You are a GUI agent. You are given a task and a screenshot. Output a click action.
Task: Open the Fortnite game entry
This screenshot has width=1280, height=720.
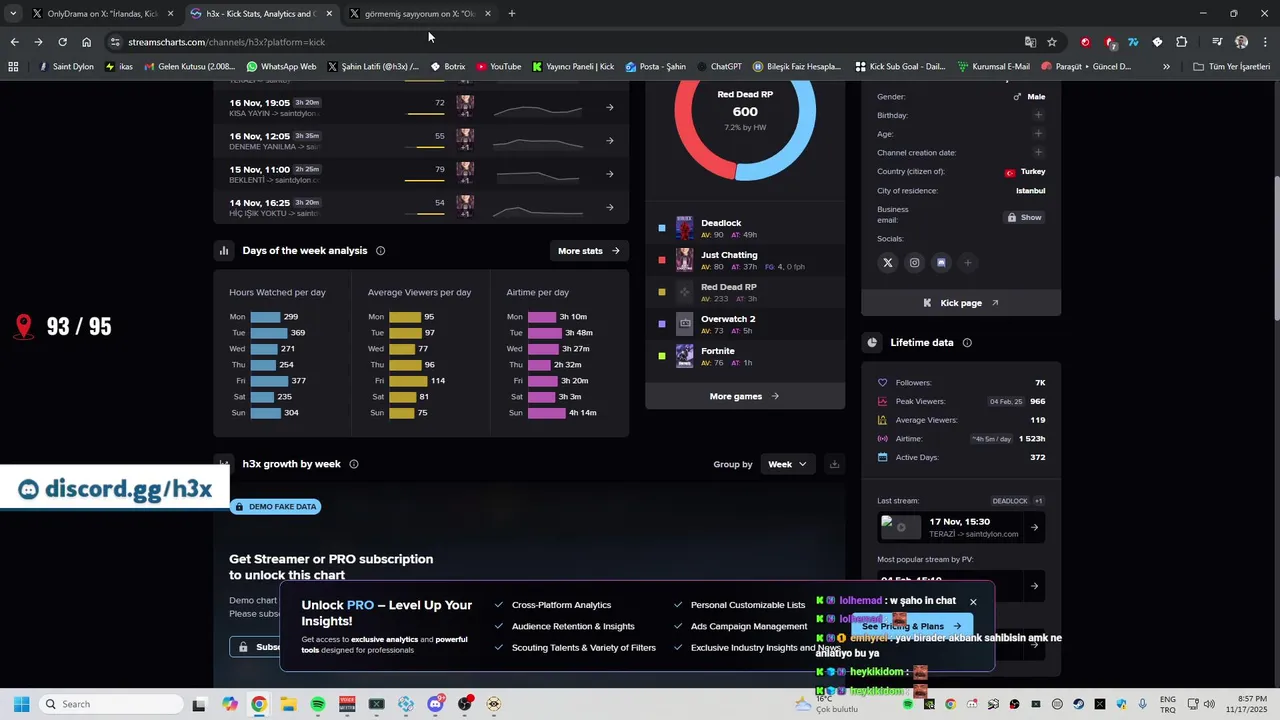point(745,356)
